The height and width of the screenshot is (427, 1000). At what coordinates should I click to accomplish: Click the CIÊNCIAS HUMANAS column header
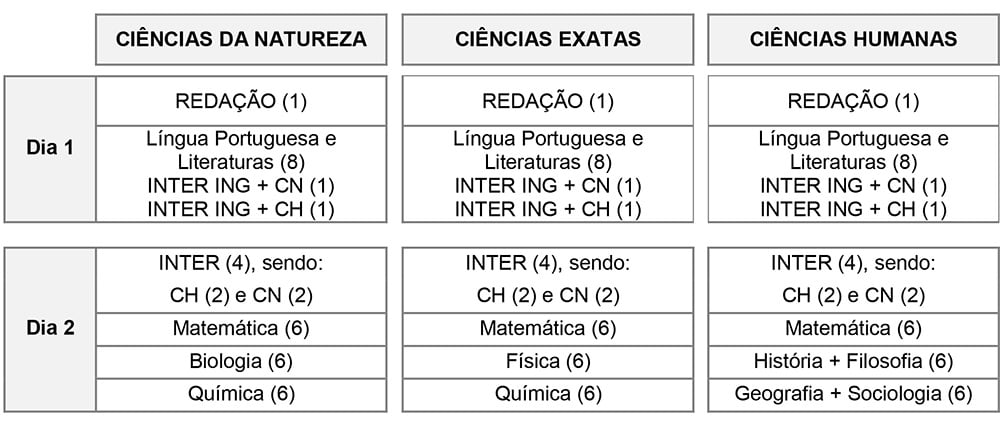[x=853, y=39]
